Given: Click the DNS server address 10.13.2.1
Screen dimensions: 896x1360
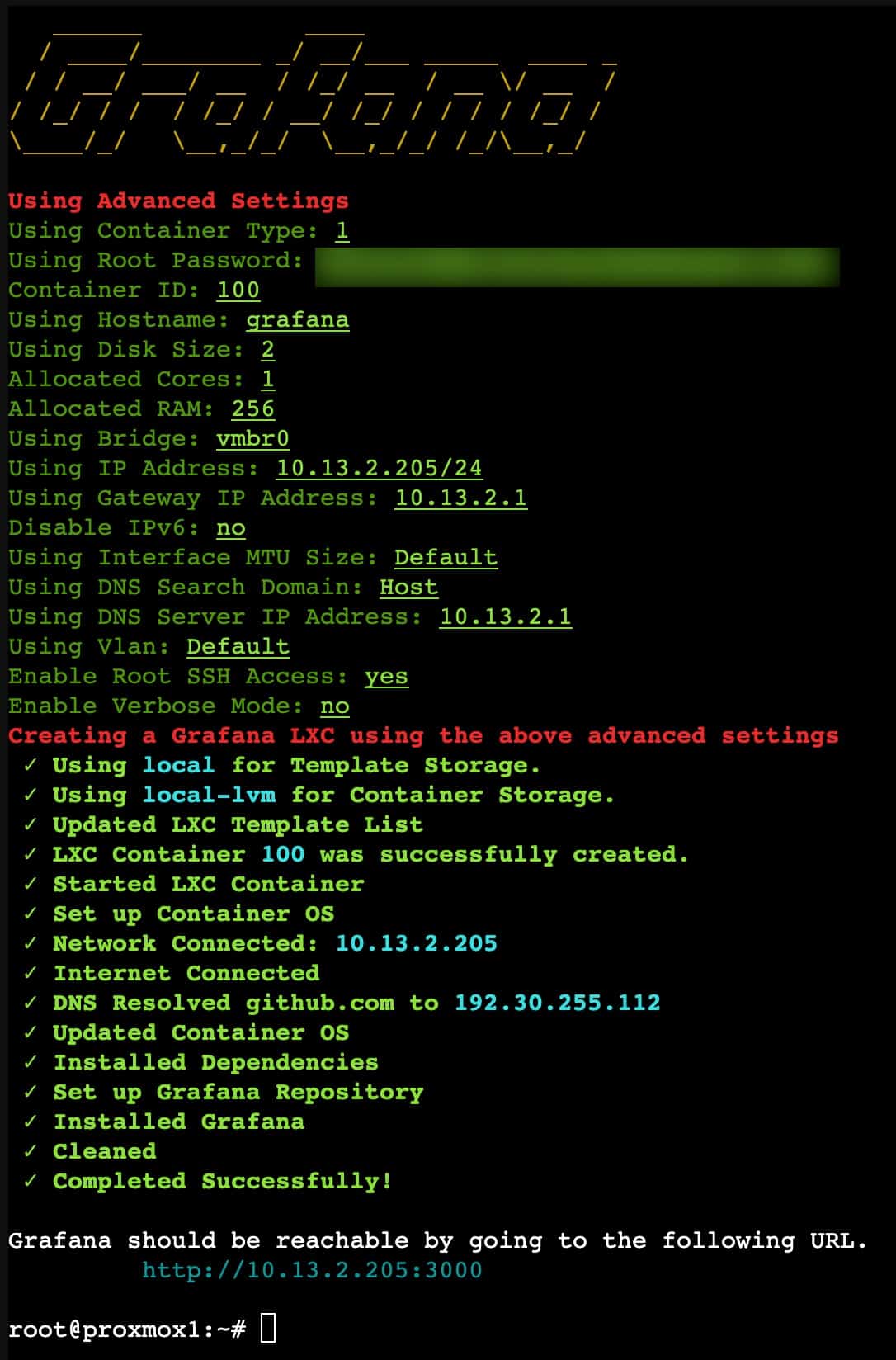Looking at the screenshot, I should [x=505, y=617].
